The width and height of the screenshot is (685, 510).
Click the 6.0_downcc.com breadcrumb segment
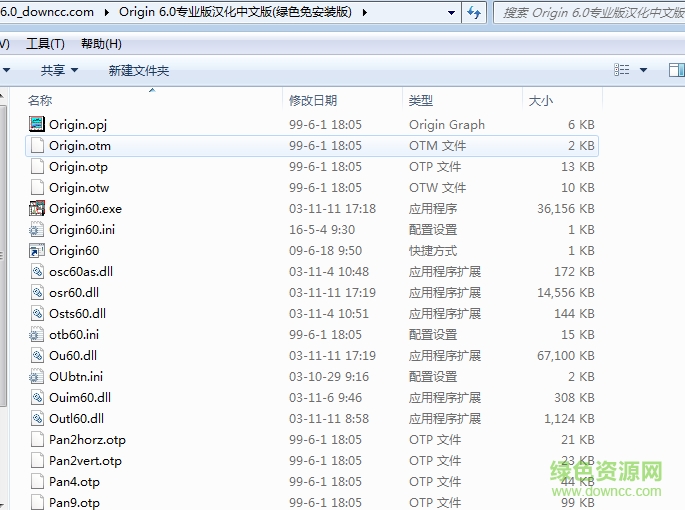point(47,12)
